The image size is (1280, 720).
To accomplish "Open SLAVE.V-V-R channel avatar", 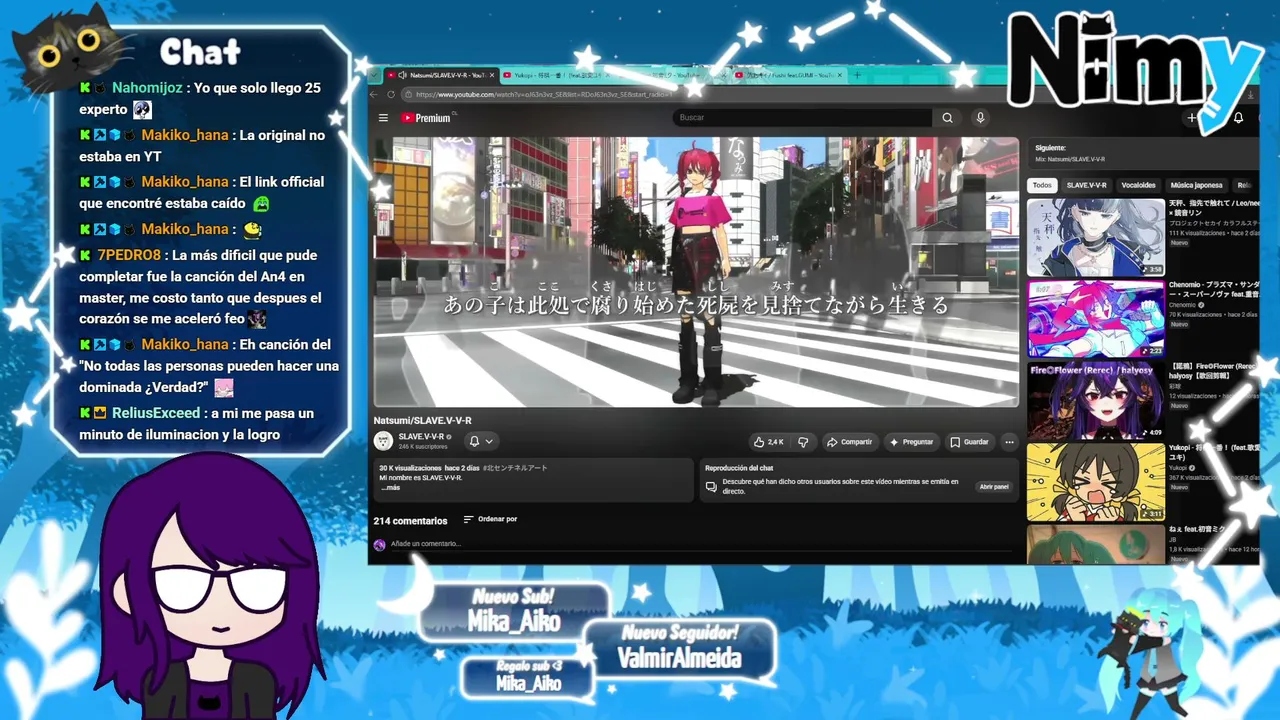I will 383,441.
